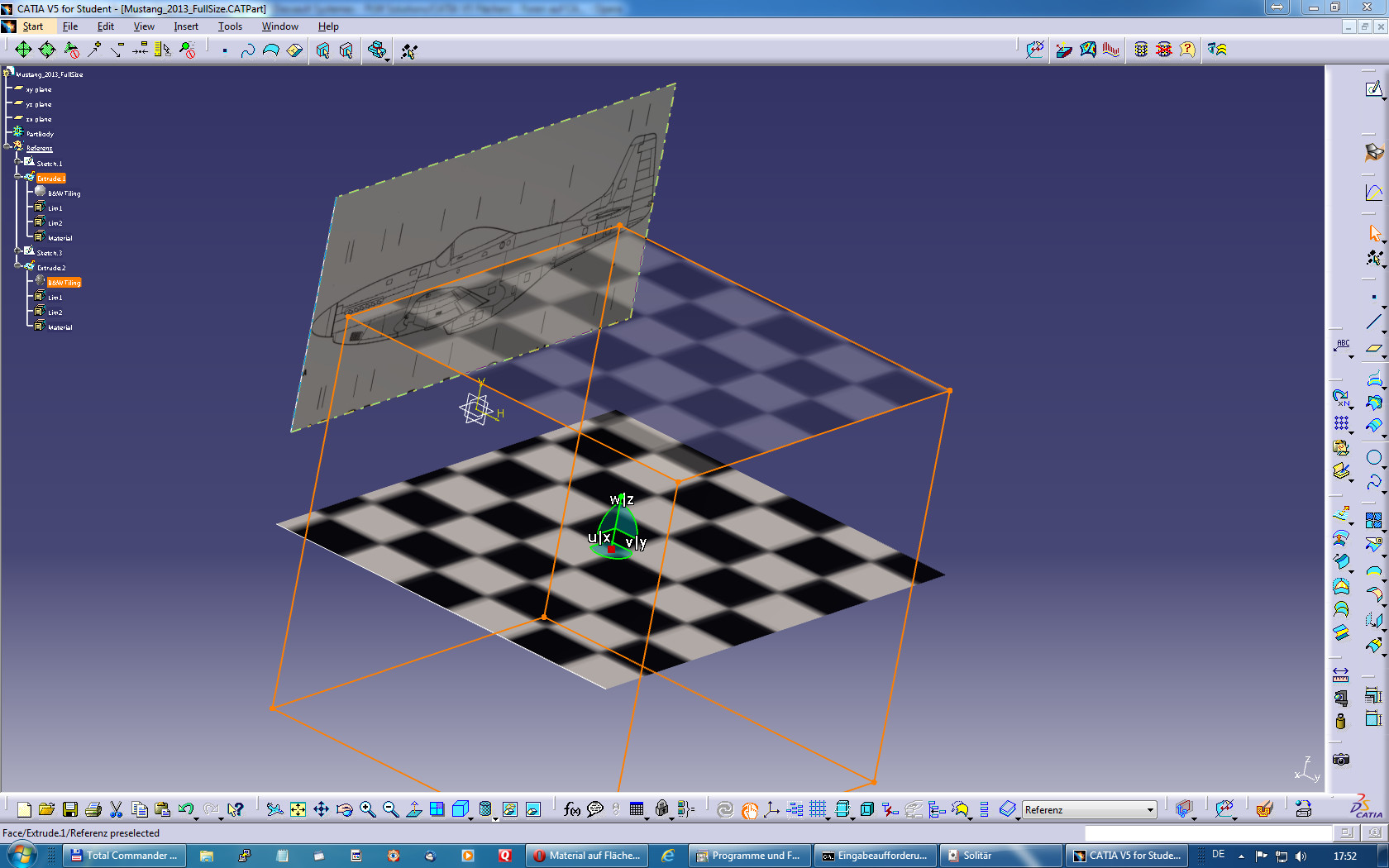Click the Zoom Out magnifier icon
Image resolution: width=1389 pixels, height=868 pixels.
(x=390, y=809)
